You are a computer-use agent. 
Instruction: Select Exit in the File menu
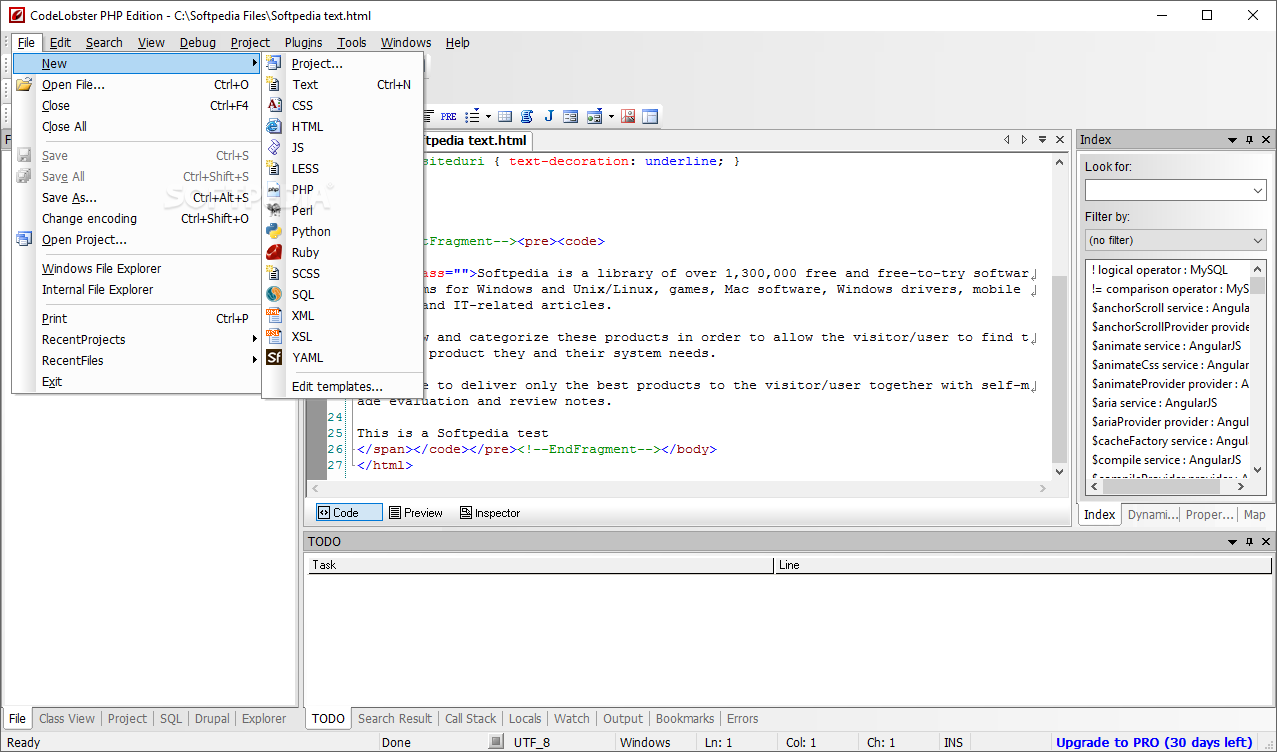[x=136, y=381]
